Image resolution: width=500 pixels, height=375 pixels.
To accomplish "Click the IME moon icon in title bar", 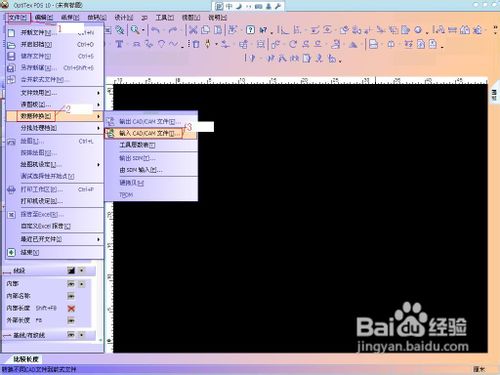I will click(x=239, y=6).
